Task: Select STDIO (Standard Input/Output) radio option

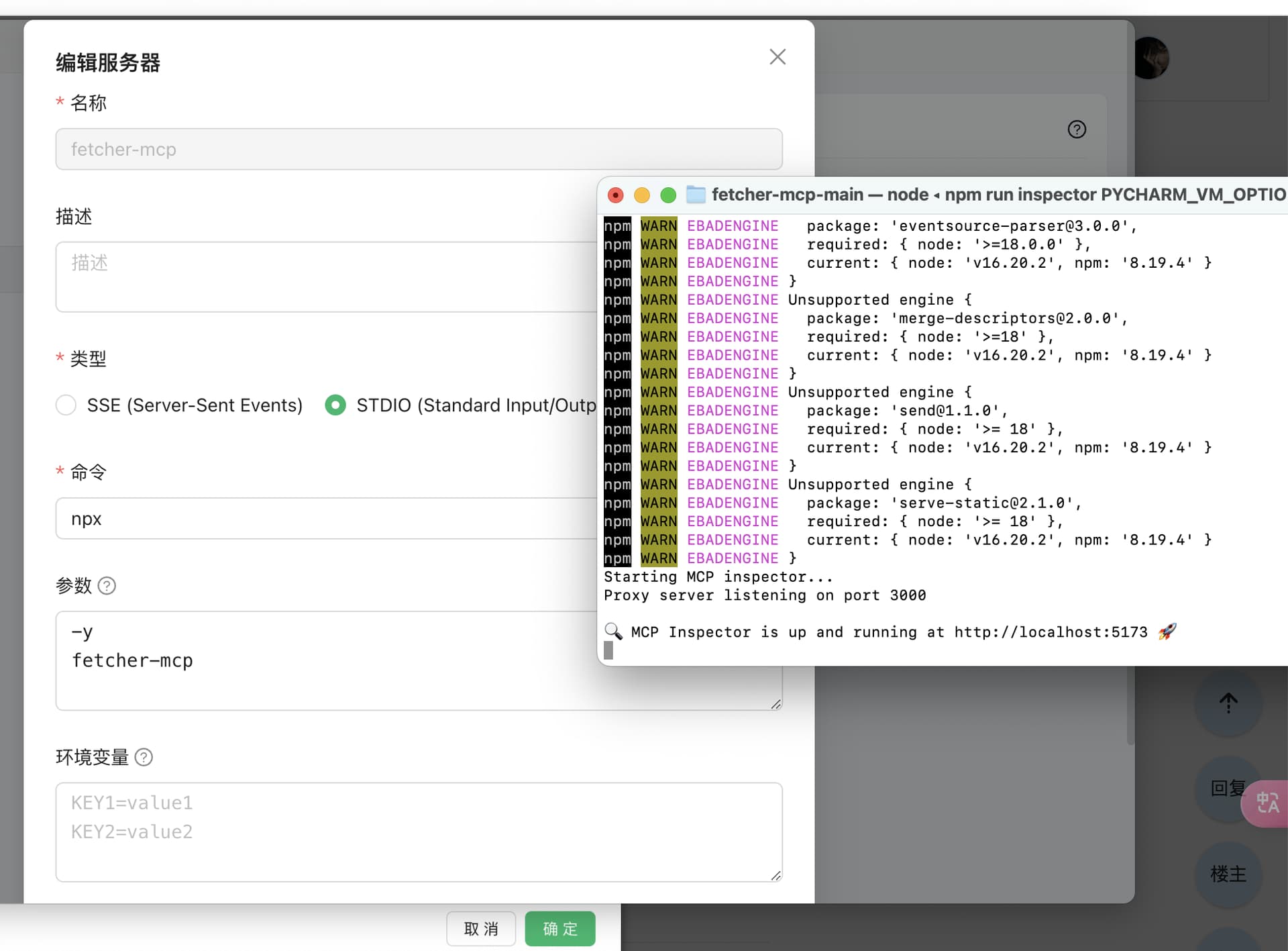Action: tap(335, 405)
